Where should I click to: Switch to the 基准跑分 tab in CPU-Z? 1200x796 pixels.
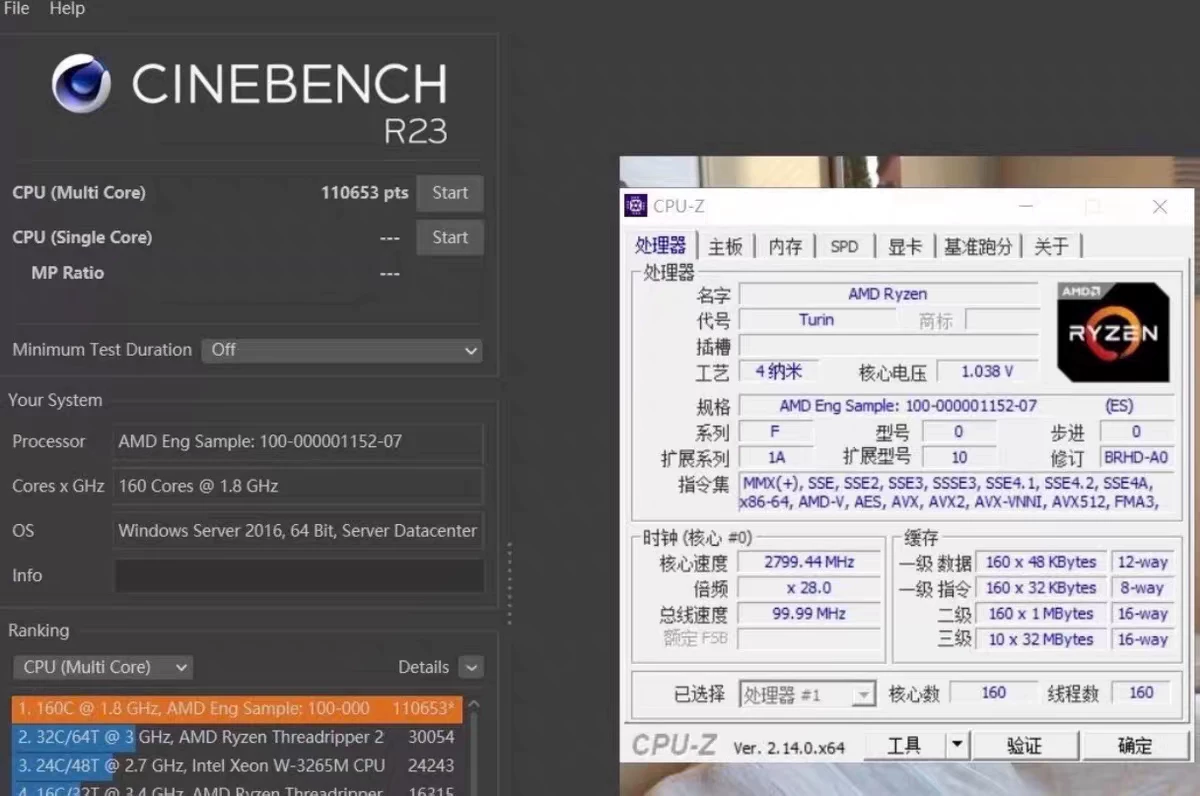pos(978,247)
